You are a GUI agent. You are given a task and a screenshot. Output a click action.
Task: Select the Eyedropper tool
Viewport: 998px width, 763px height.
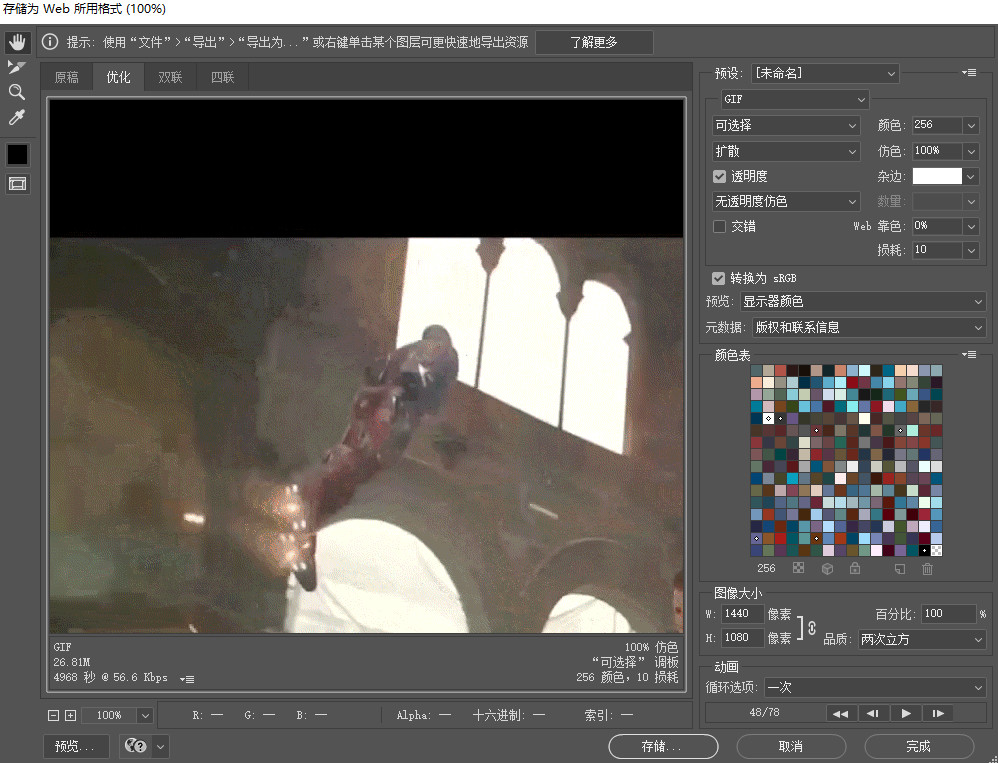17,118
